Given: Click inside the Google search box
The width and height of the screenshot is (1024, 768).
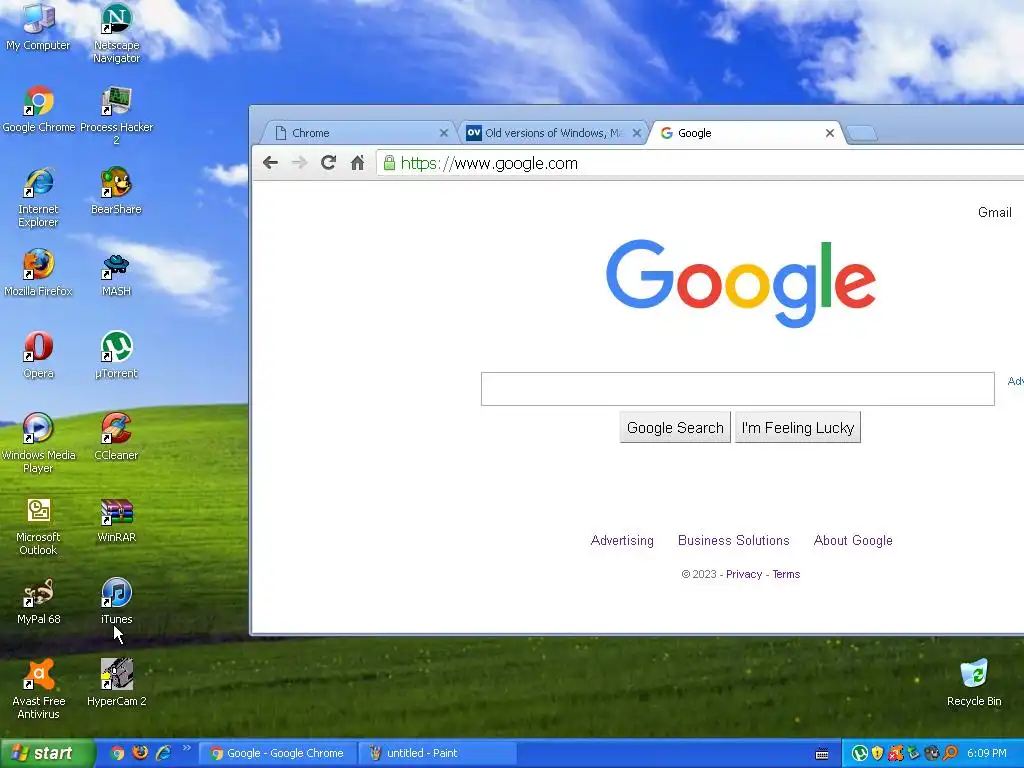Looking at the screenshot, I should pyautogui.click(x=737, y=389).
